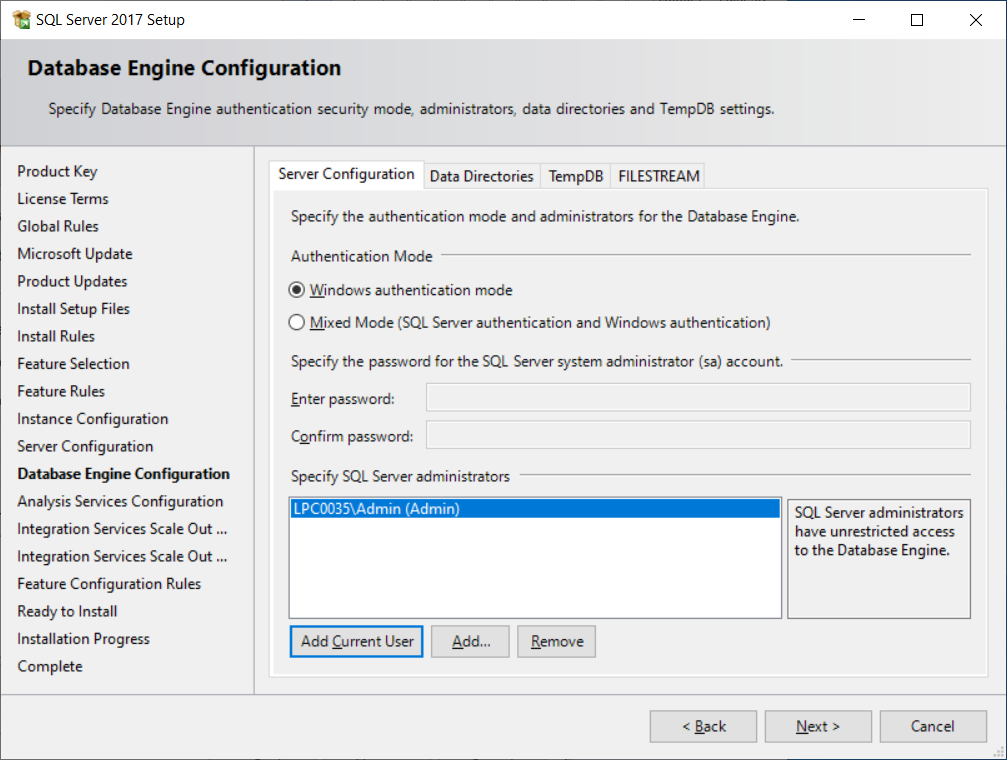Select Windows authentication mode radio button
Screen dimensions: 1007x760
(x=296, y=291)
